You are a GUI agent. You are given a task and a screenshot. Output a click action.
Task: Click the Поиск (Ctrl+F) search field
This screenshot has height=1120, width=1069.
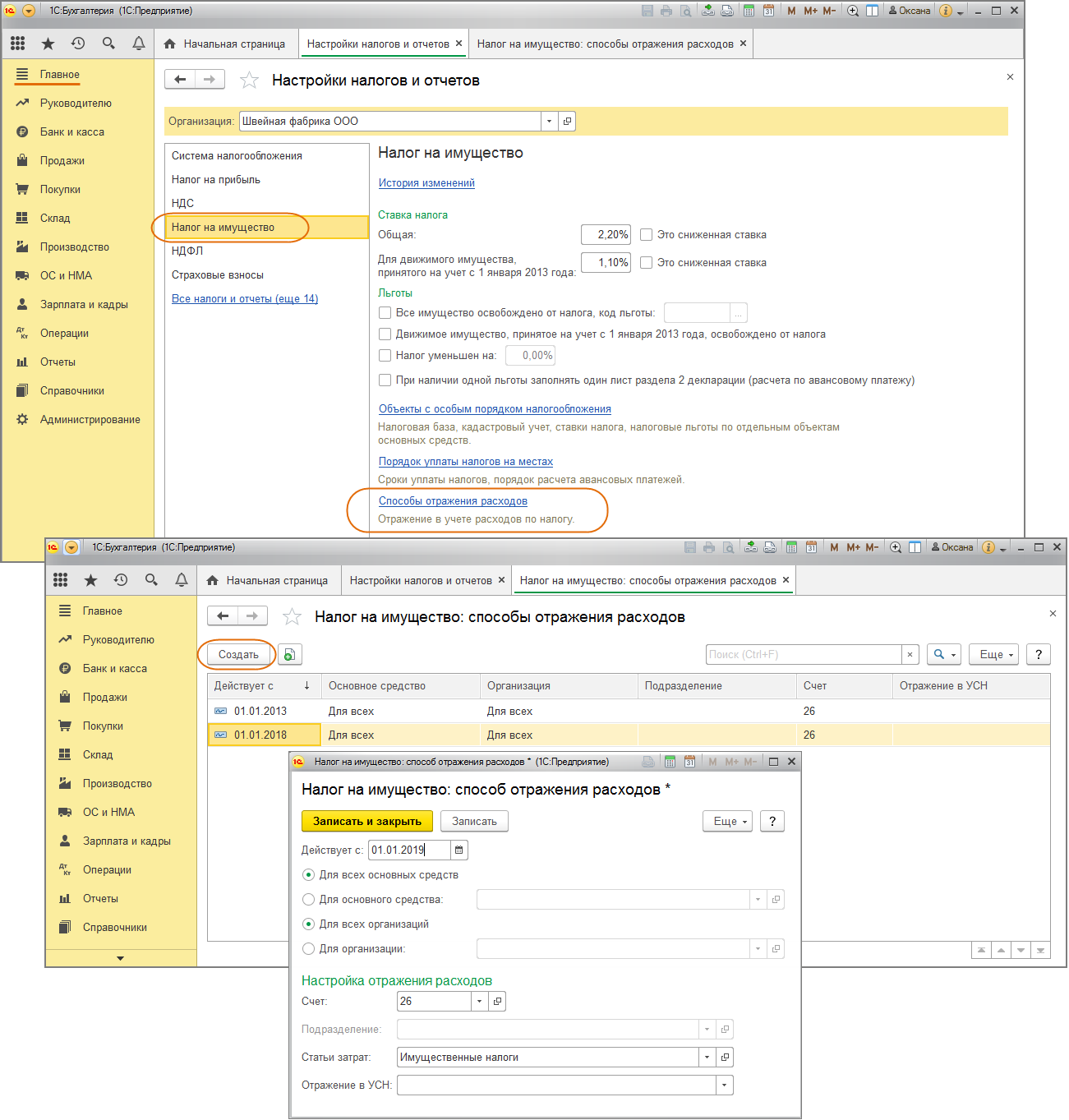click(x=803, y=654)
